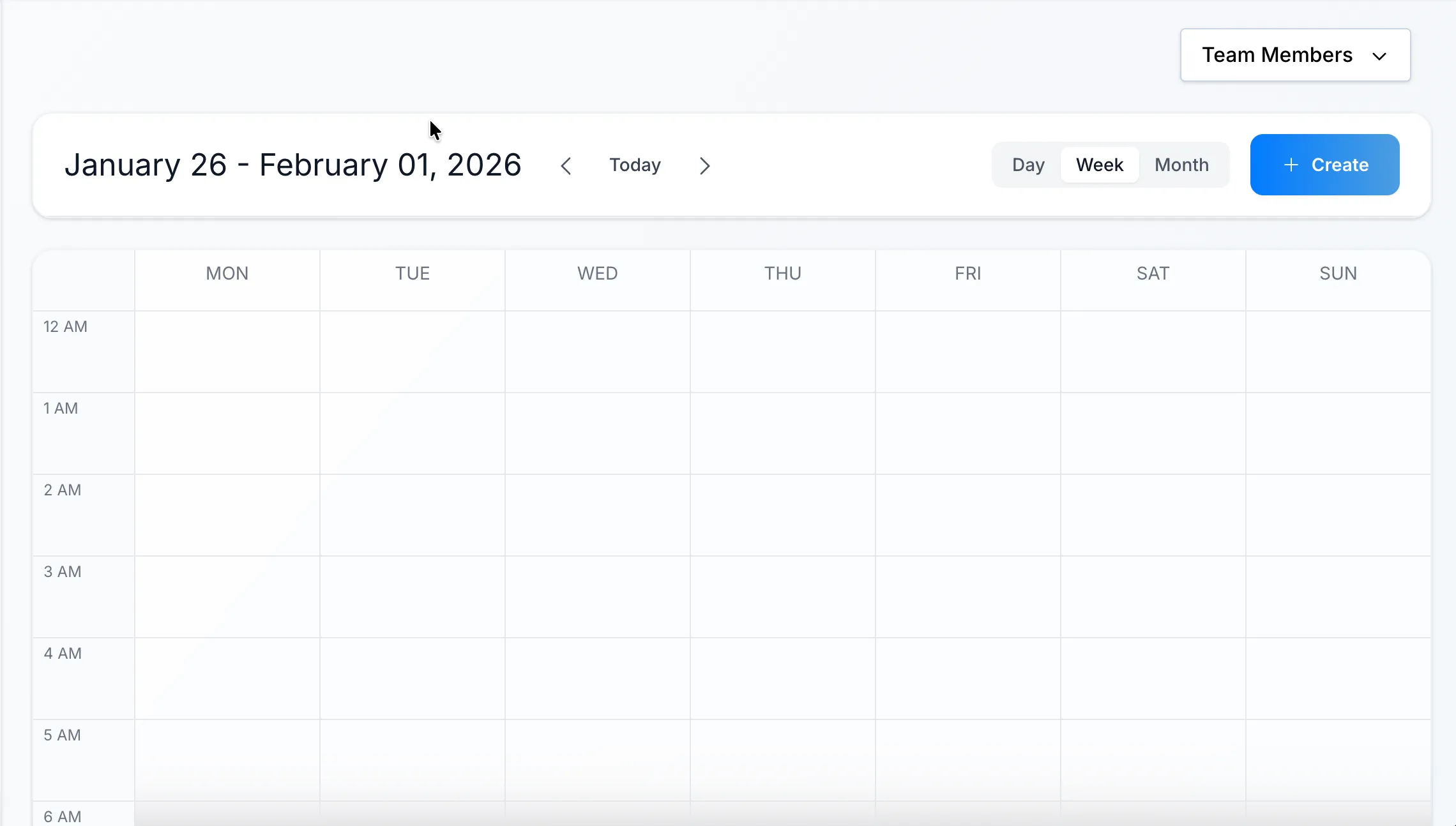Switch the calendar to Month view
This screenshot has height=826, width=1456.
tap(1181, 165)
